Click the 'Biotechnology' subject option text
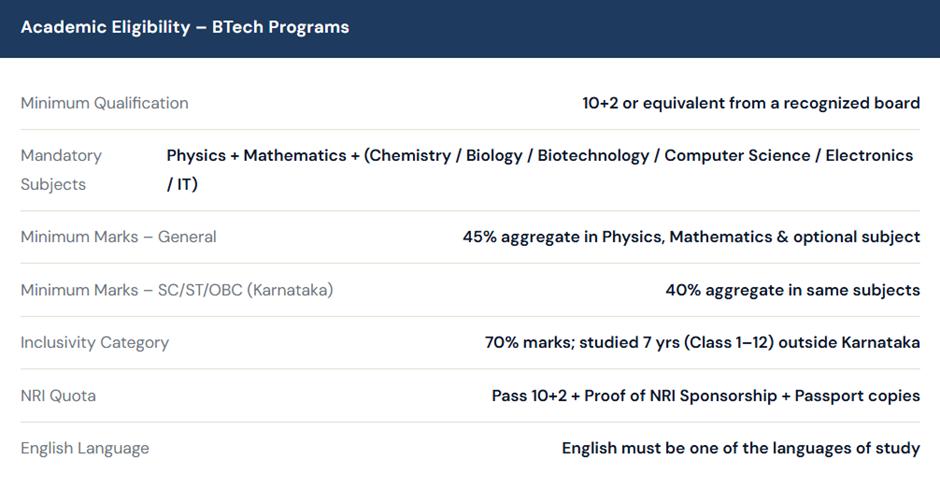Image resolution: width=940 pixels, height=489 pixels. click(x=595, y=156)
